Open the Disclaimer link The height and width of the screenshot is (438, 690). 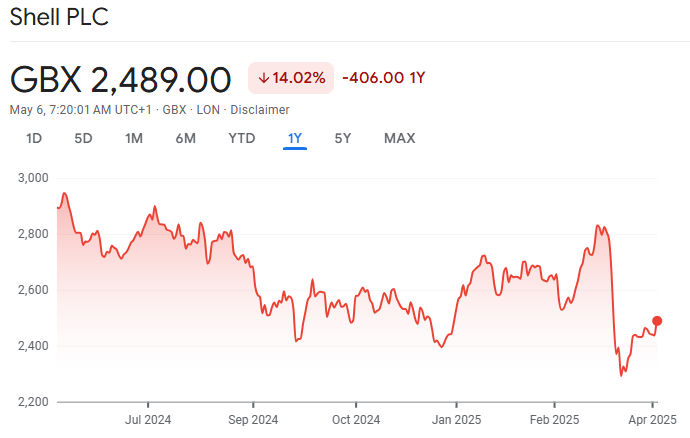click(263, 110)
